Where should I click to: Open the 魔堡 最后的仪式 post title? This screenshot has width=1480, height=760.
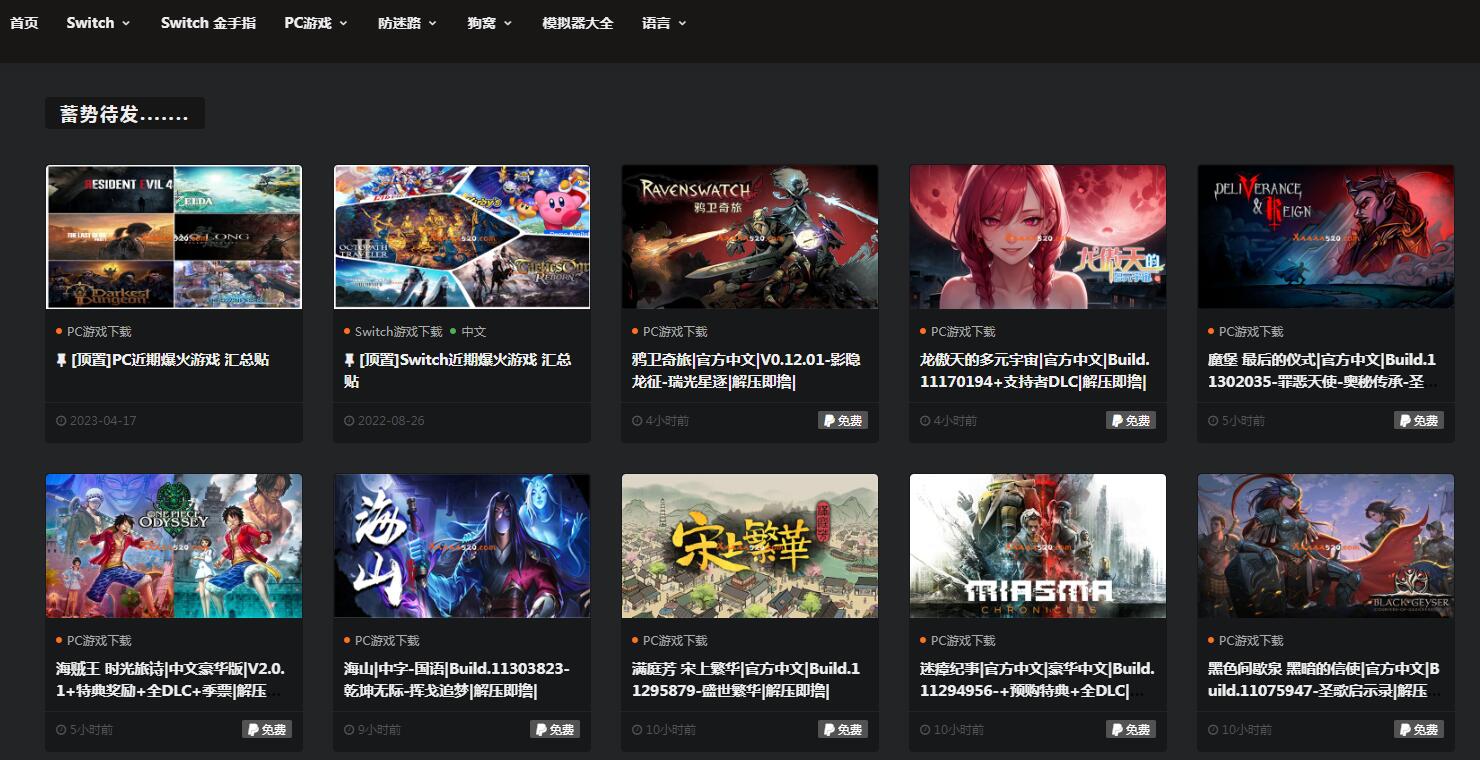(1323, 371)
